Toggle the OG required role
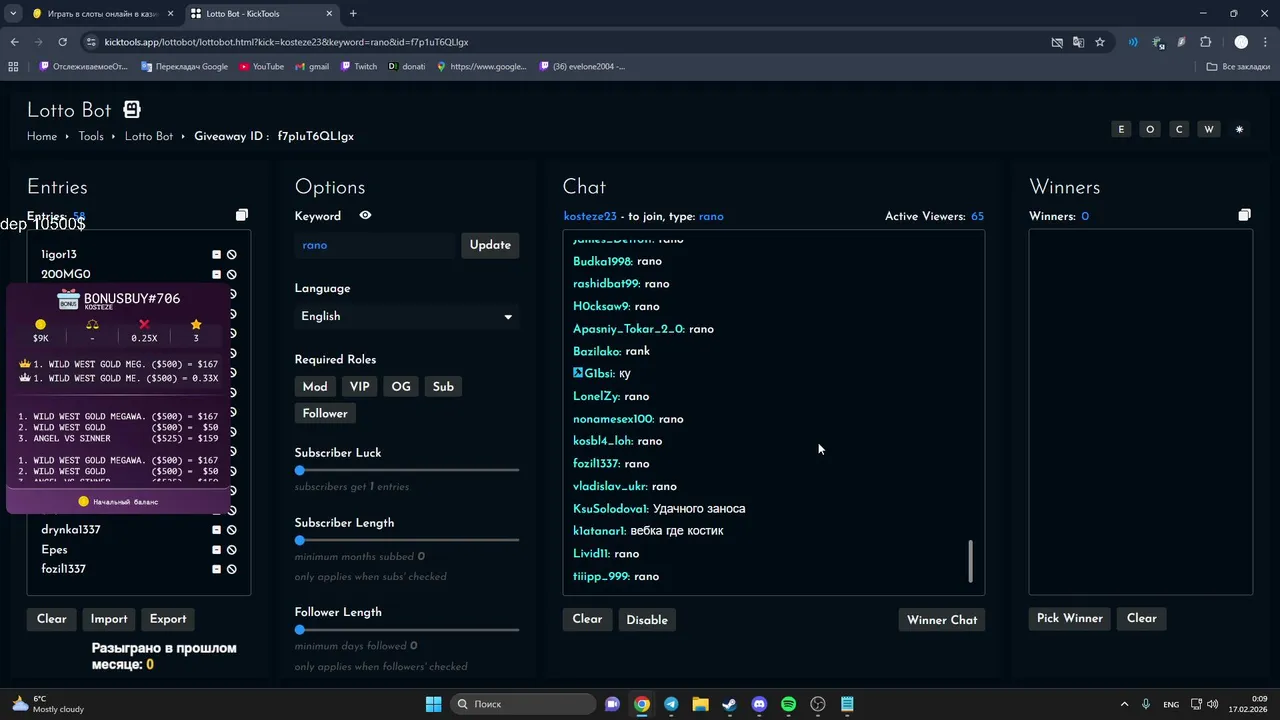This screenshot has height=720, width=1280. 401,387
